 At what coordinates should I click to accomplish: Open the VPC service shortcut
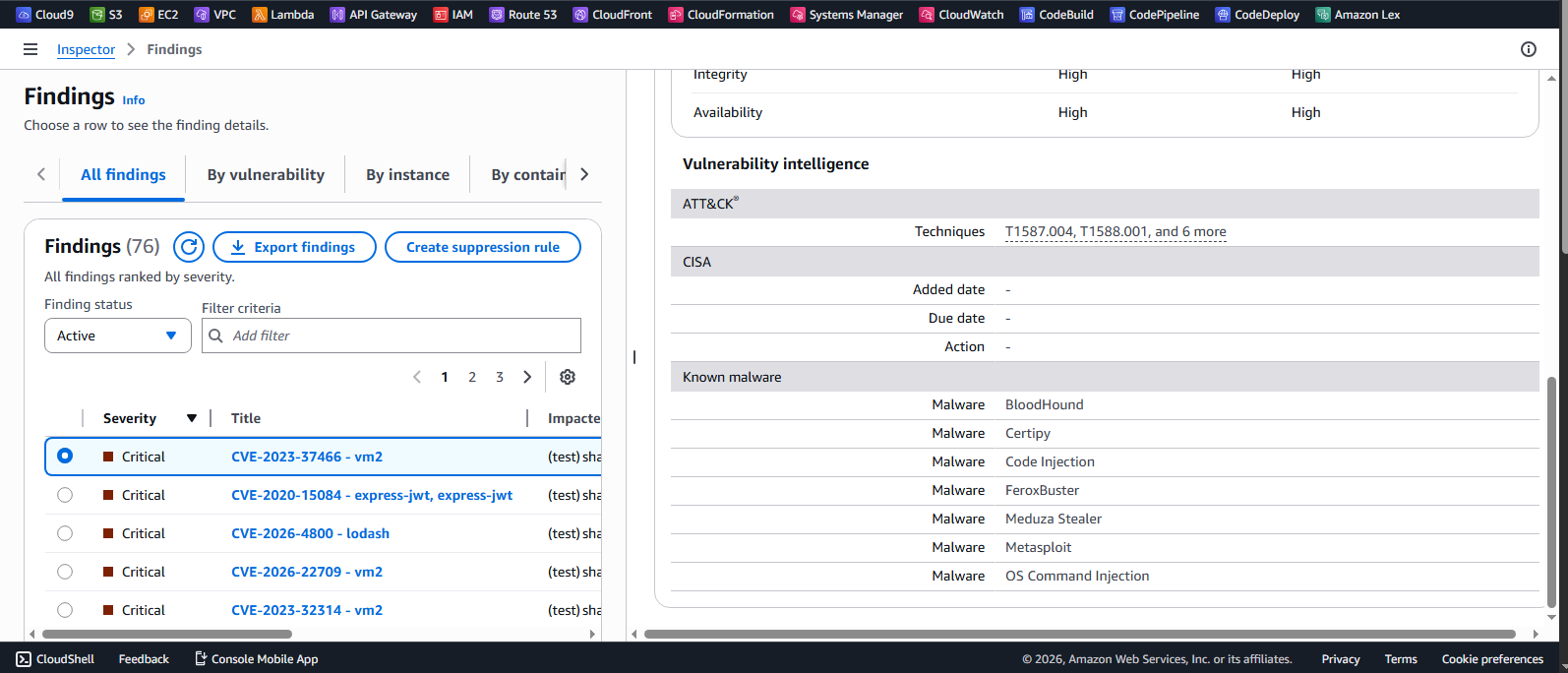215,15
